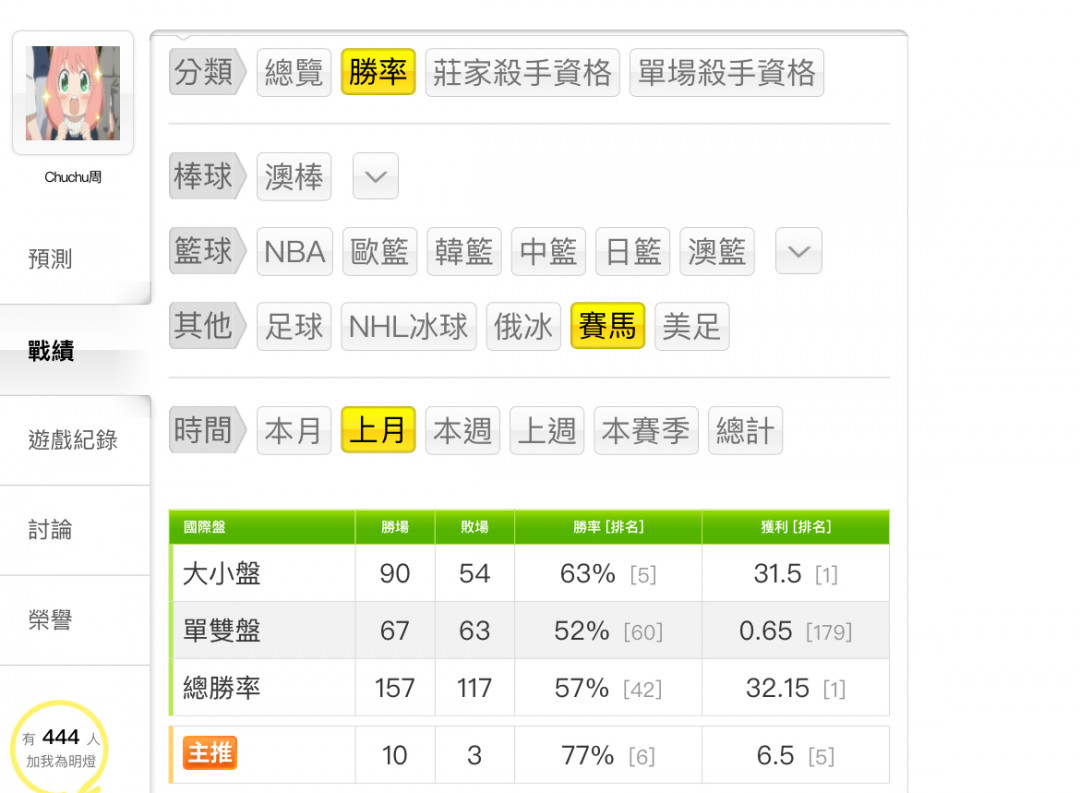The image size is (1080, 793).
Task: Select the 日籃 league filter
Action: (x=633, y=251)
